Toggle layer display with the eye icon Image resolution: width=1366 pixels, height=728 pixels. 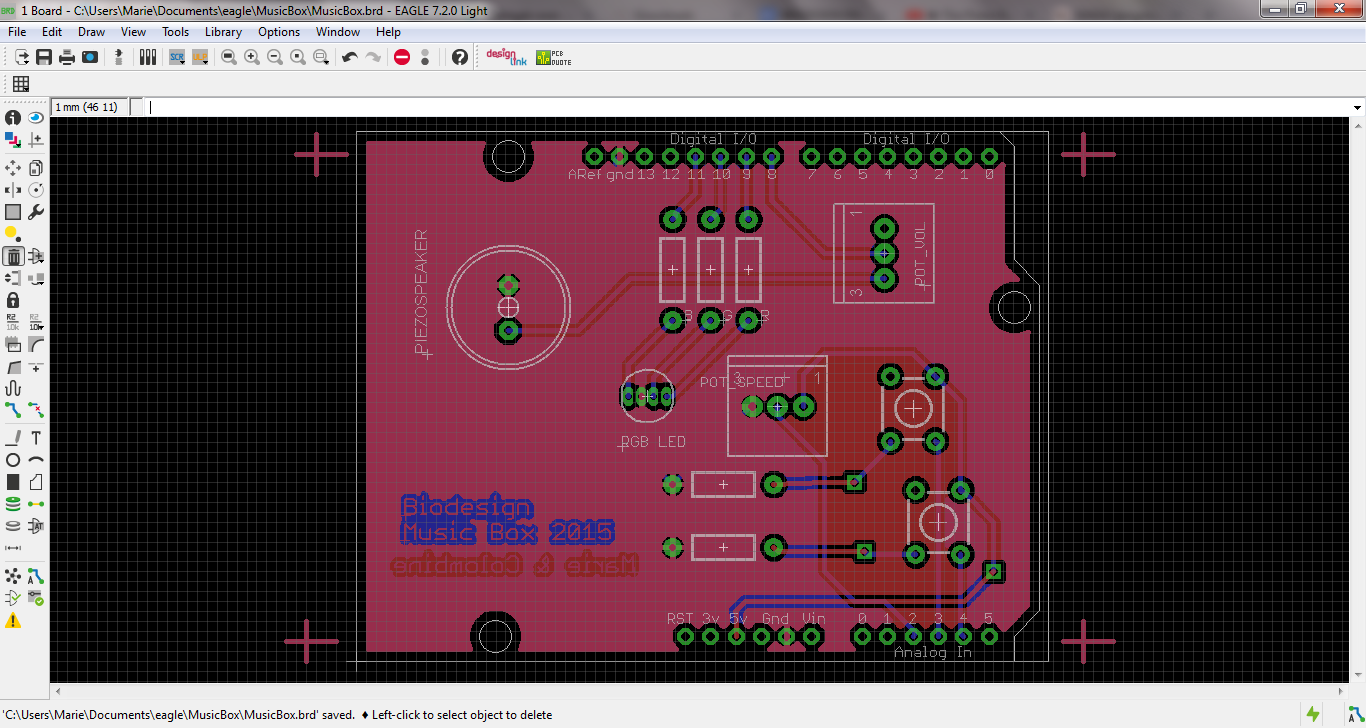point(36,118)
